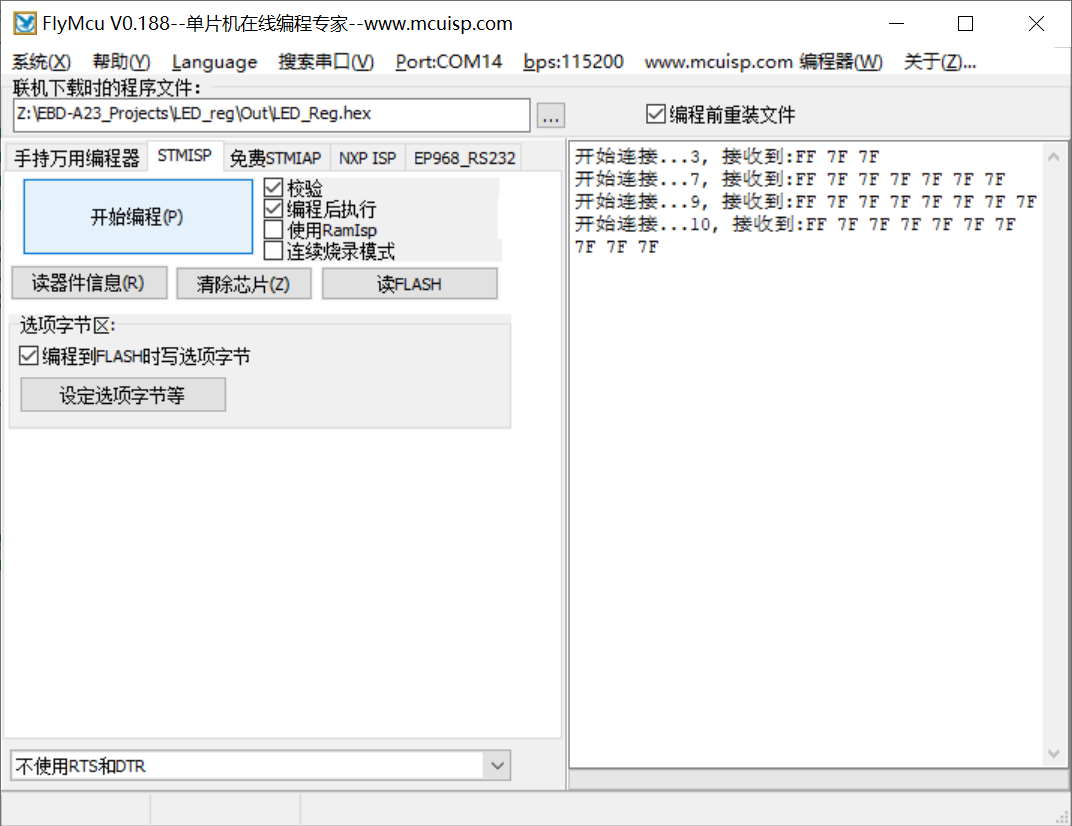Viewport: 1072px width, 826px height.
Task: Click the progress bar below the log
Action: point(818,780)
